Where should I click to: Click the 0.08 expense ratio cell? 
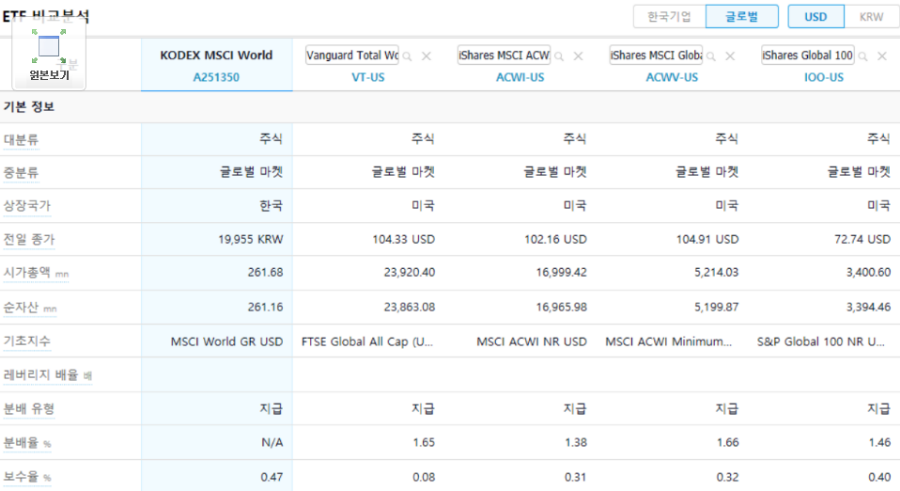coord(424,477)
